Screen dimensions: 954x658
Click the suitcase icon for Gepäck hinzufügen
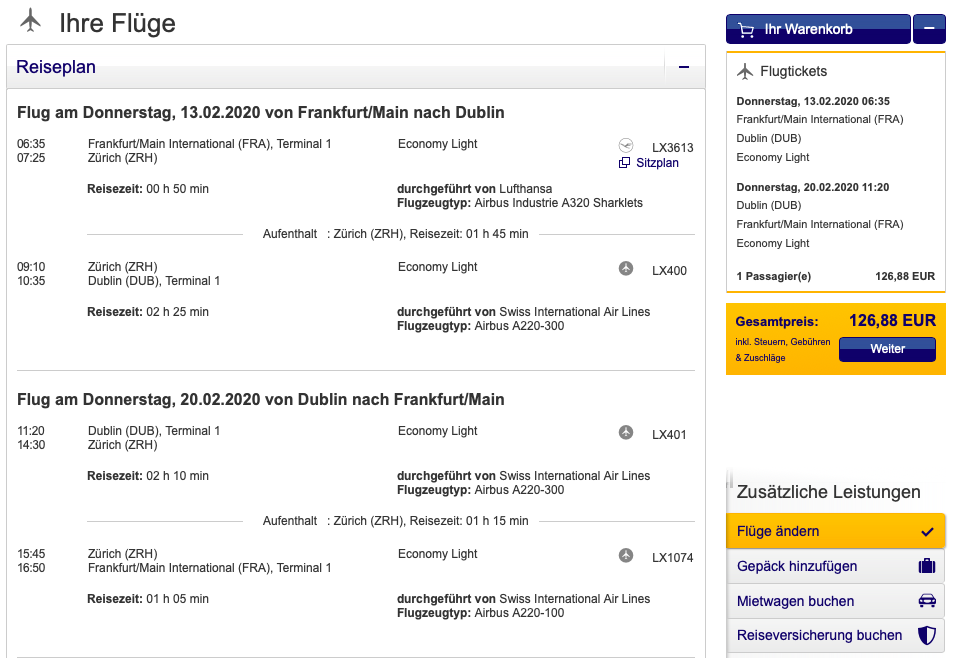pos(926,566)
